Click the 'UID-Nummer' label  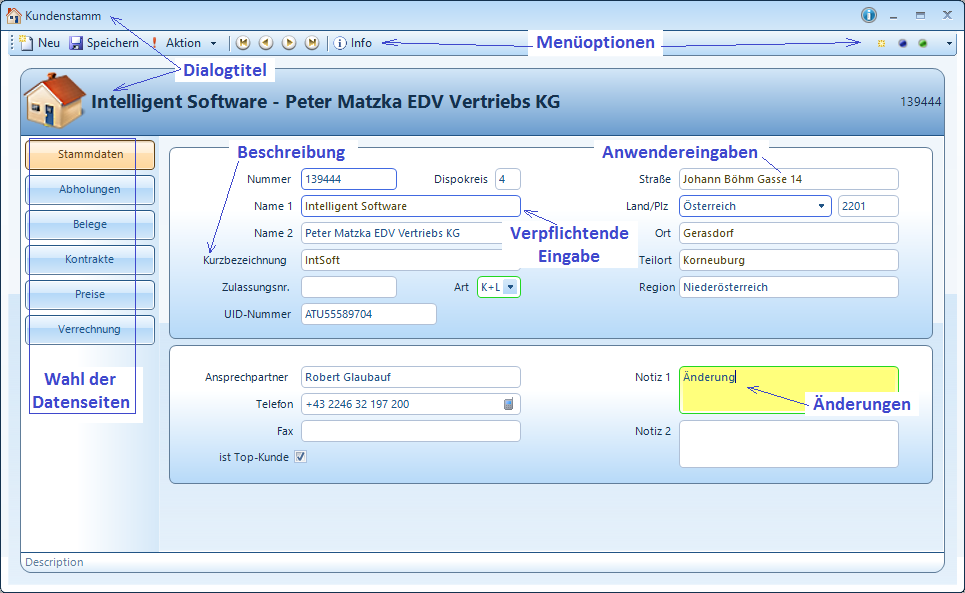coord(257,314)
